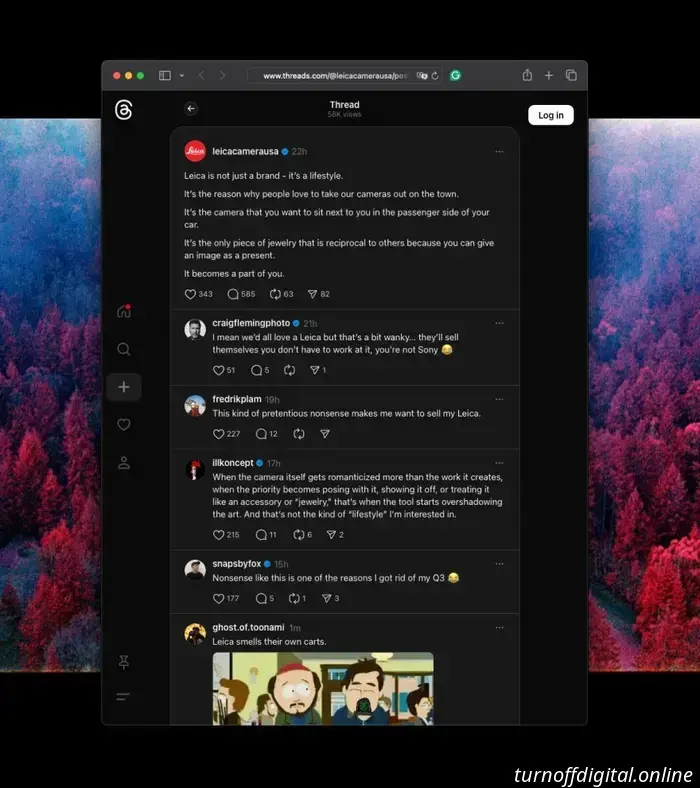Reload page with Safari refresh icon
700x788 pixels.
point(435,75)
